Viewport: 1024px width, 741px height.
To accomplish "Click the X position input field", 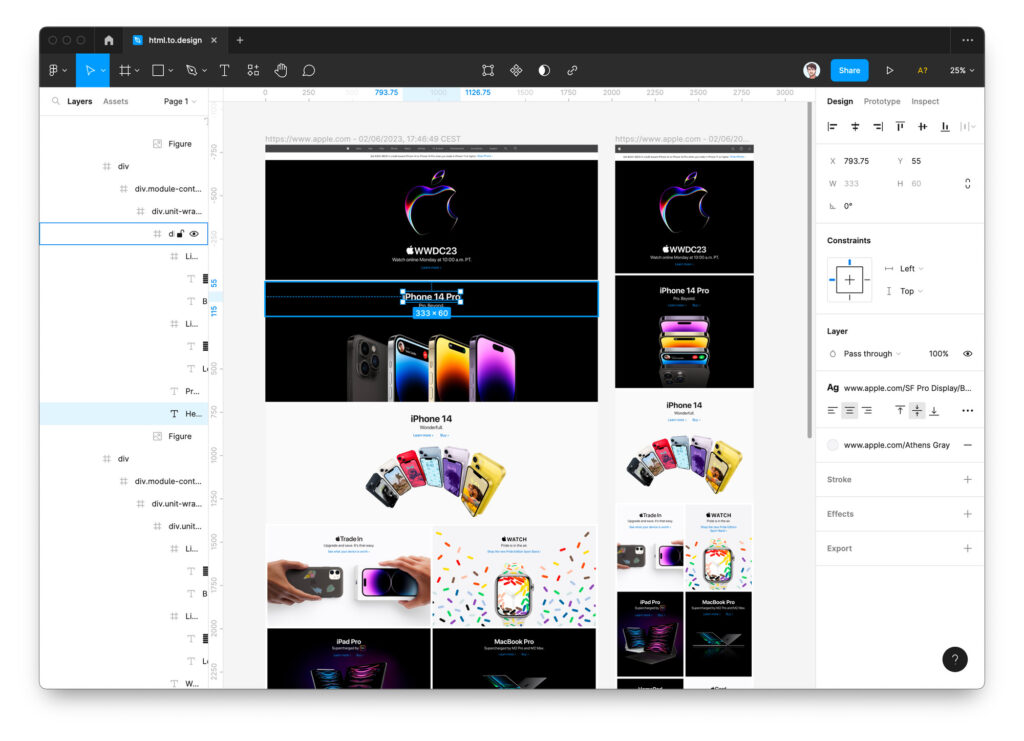I will point(860,161).
